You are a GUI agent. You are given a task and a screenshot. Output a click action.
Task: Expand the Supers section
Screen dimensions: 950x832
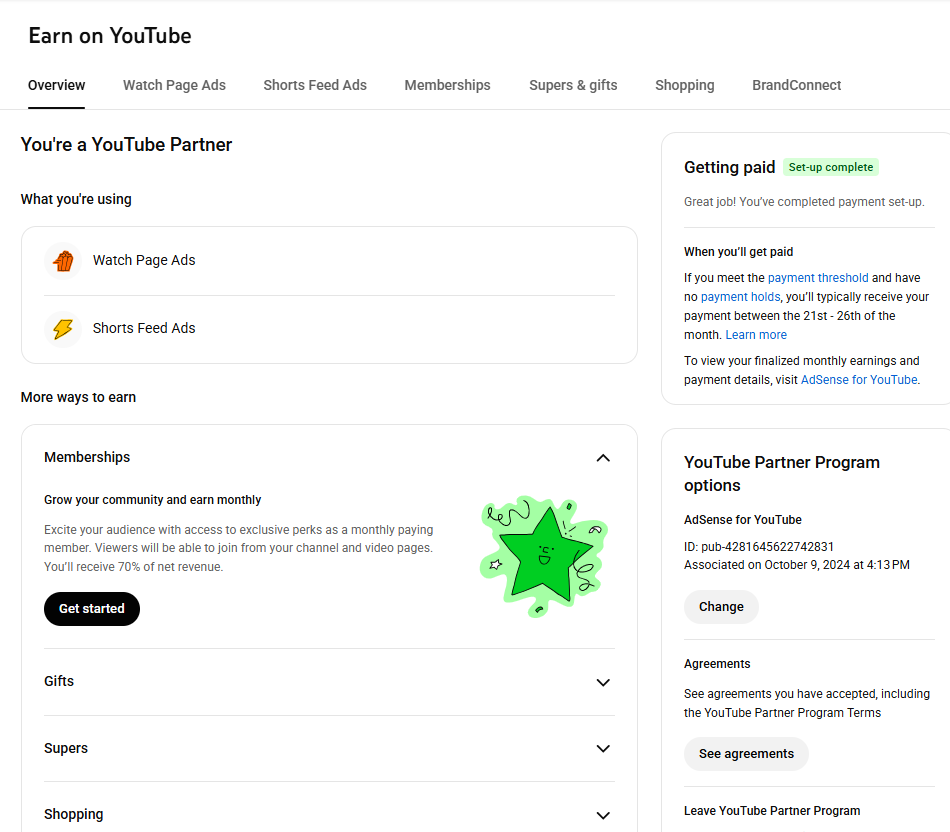(x=602, y=749)
